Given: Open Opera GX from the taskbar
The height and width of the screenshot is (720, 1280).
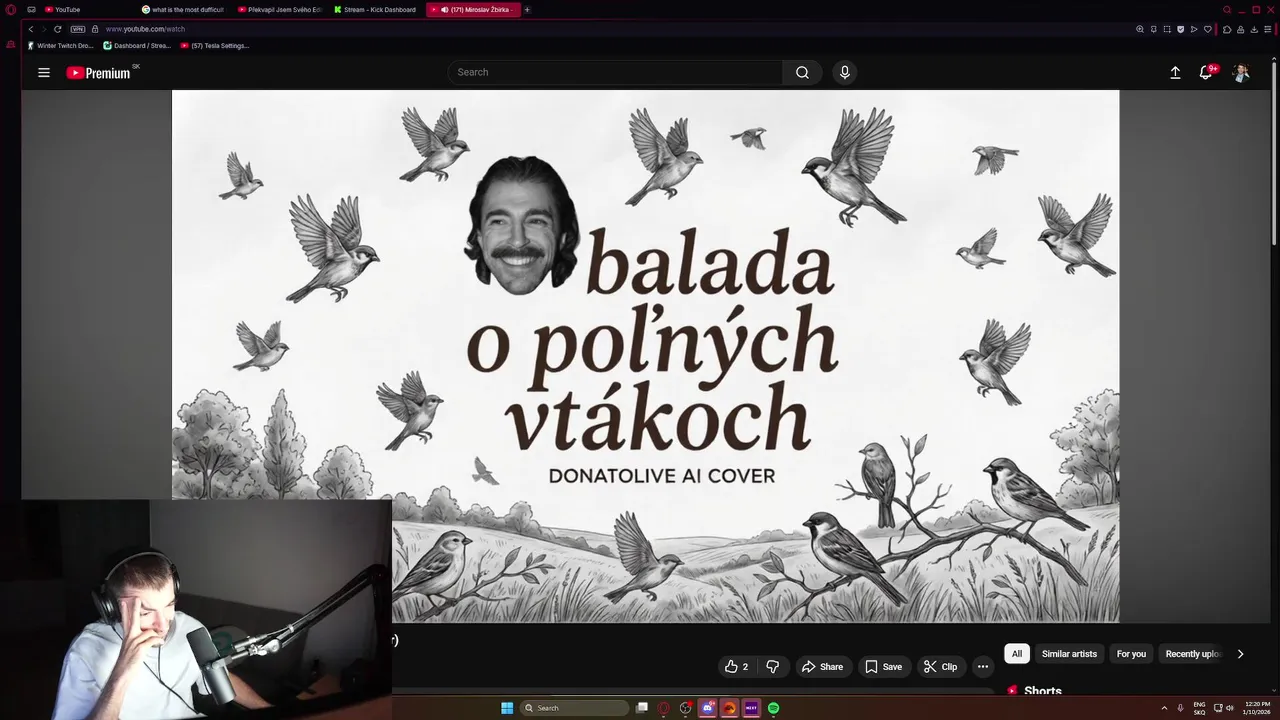Looking at the screenshot, I should coord(663,708).
